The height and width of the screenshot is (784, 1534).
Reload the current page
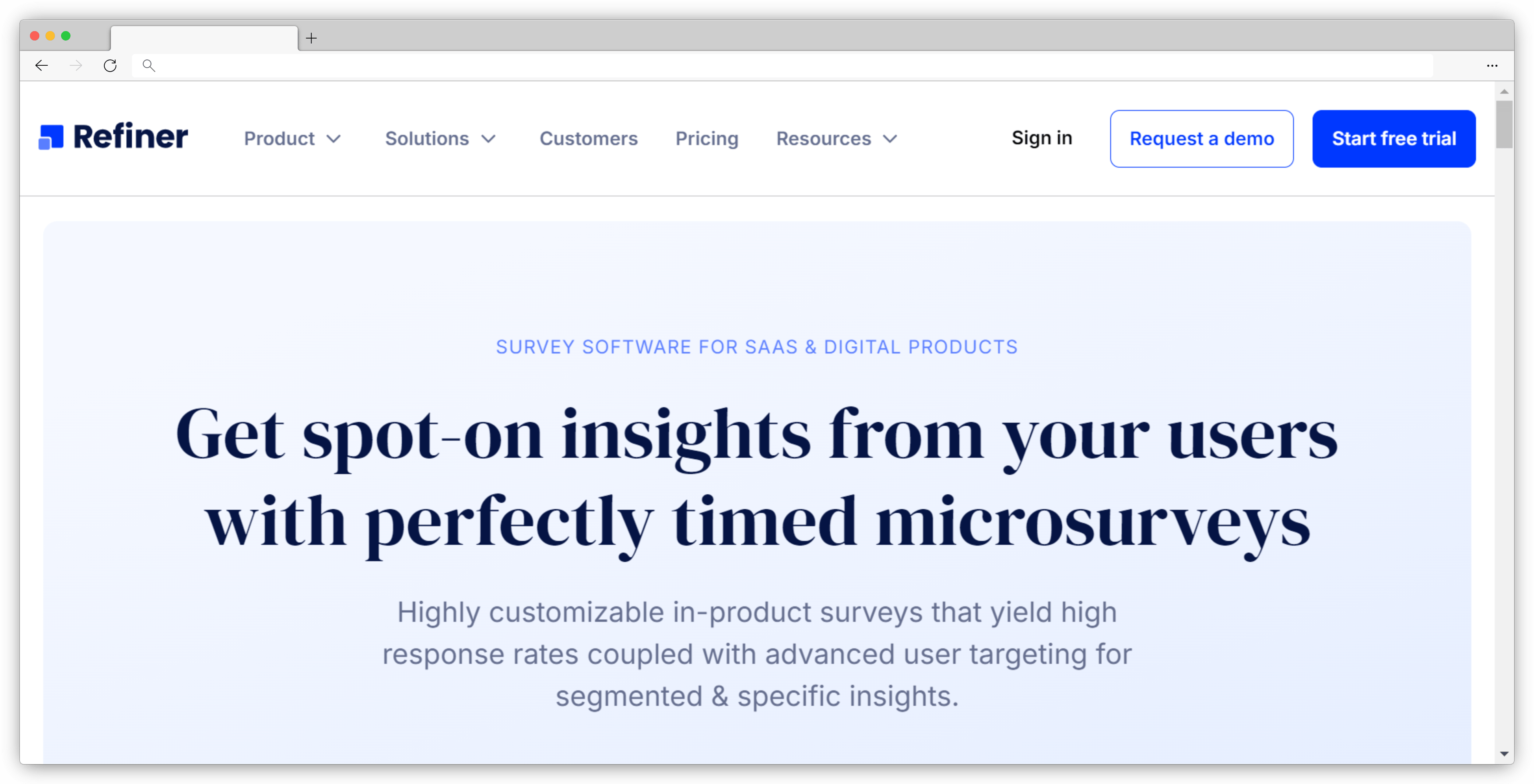110,65
